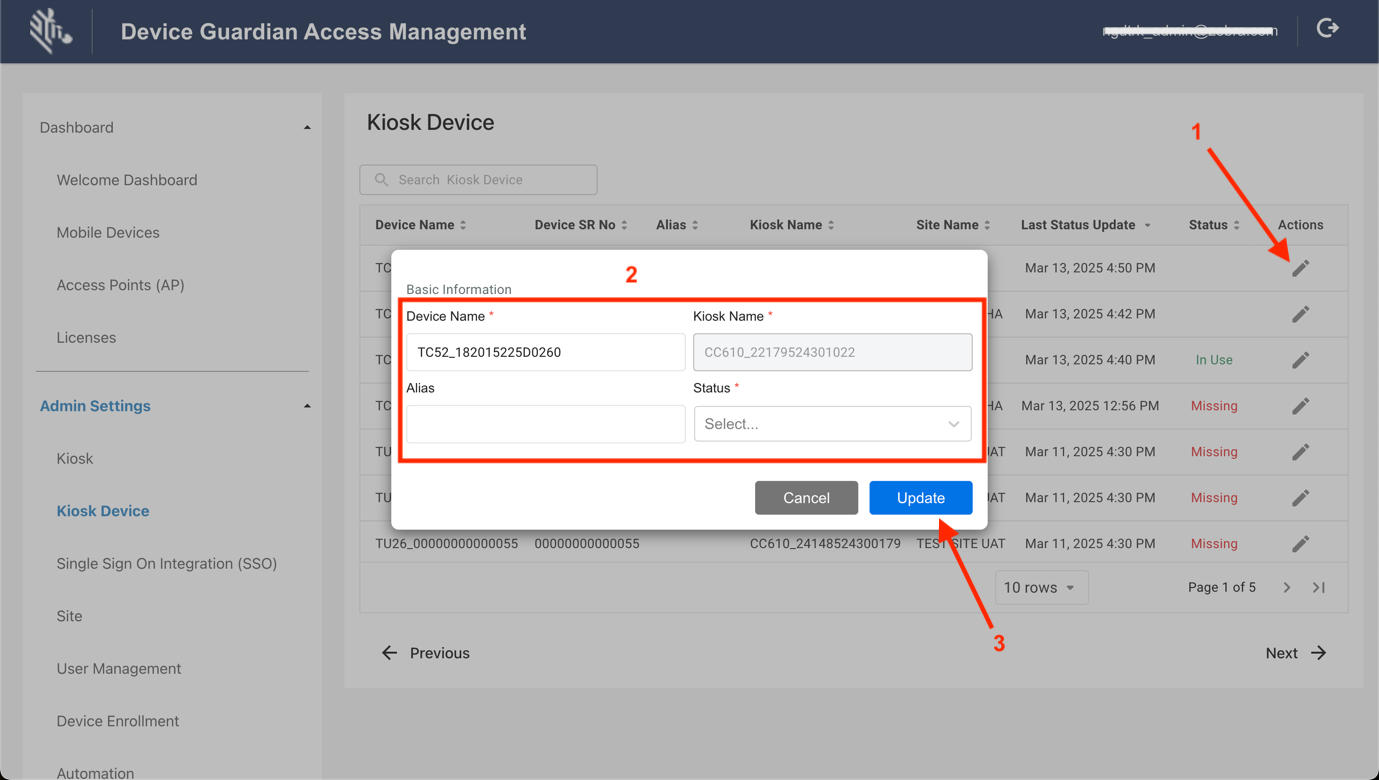Click the Alias input field
Screen dimensions: 1379x780
[545, 424]
